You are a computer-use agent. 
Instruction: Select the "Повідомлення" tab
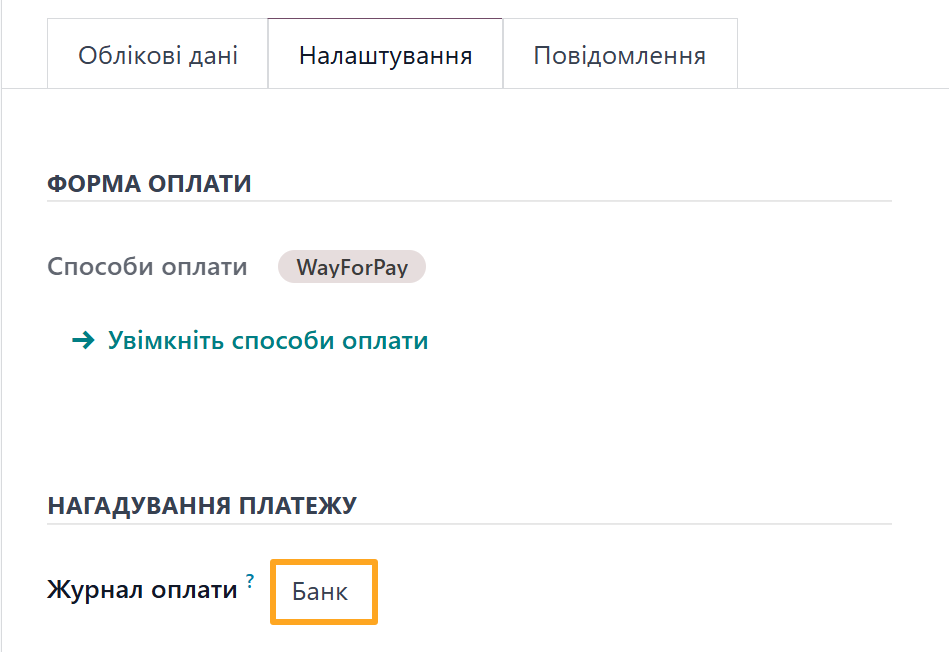click(620, 55)
